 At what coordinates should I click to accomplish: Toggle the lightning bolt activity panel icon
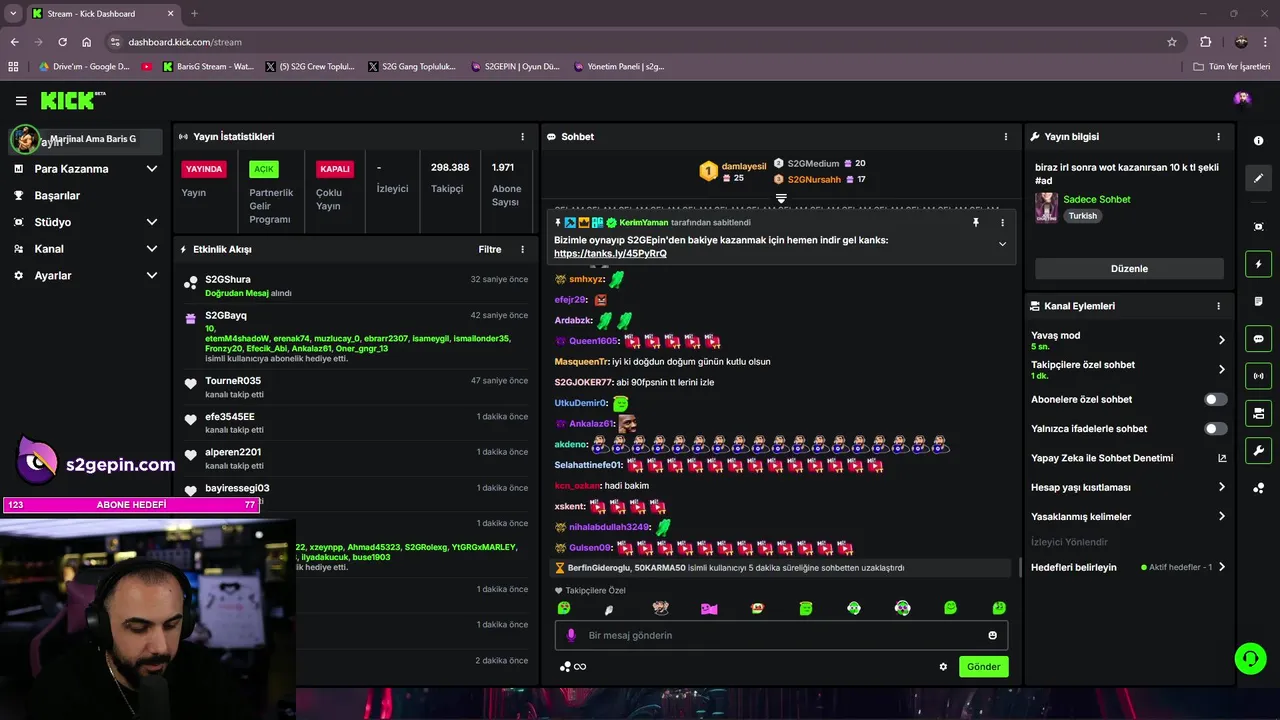click(x=1259, y=264)
